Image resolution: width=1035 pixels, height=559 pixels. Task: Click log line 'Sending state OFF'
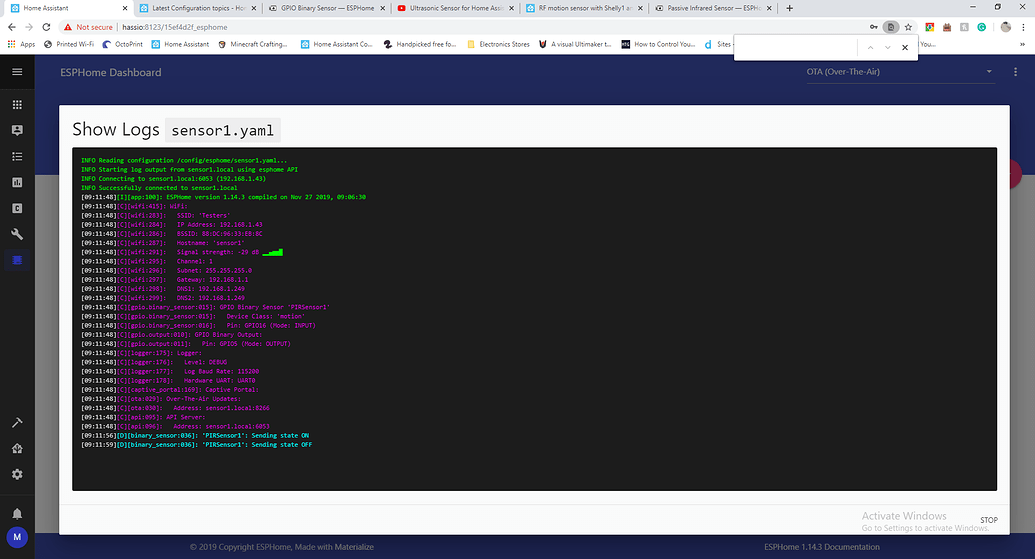point(197,445)
